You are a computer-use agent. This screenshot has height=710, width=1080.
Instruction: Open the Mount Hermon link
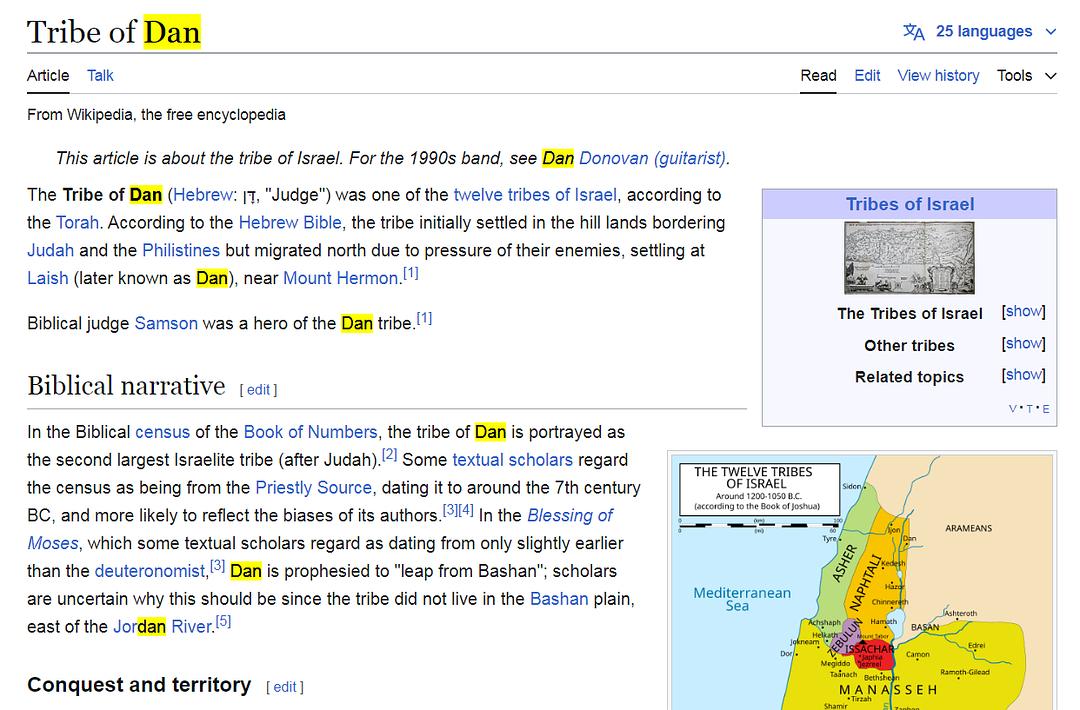341,278
